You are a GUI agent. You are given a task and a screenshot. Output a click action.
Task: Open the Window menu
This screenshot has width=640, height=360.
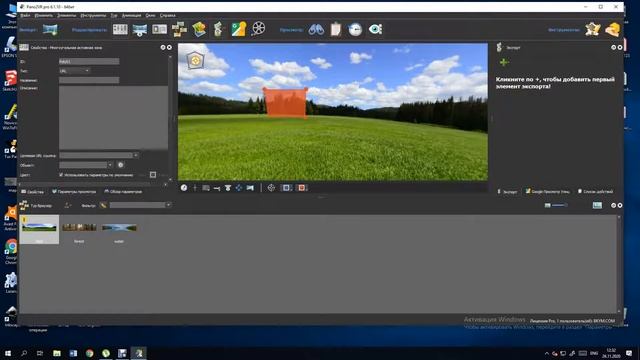[150, 16]
